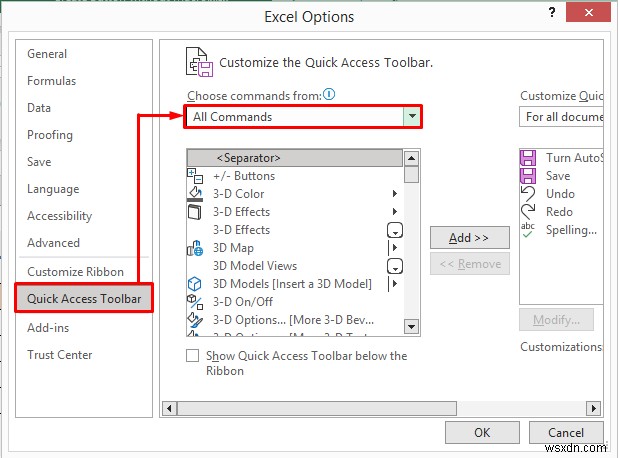Expand the 3D Models split button arrow
Viewport: 618px width, 458px height.
394,284
